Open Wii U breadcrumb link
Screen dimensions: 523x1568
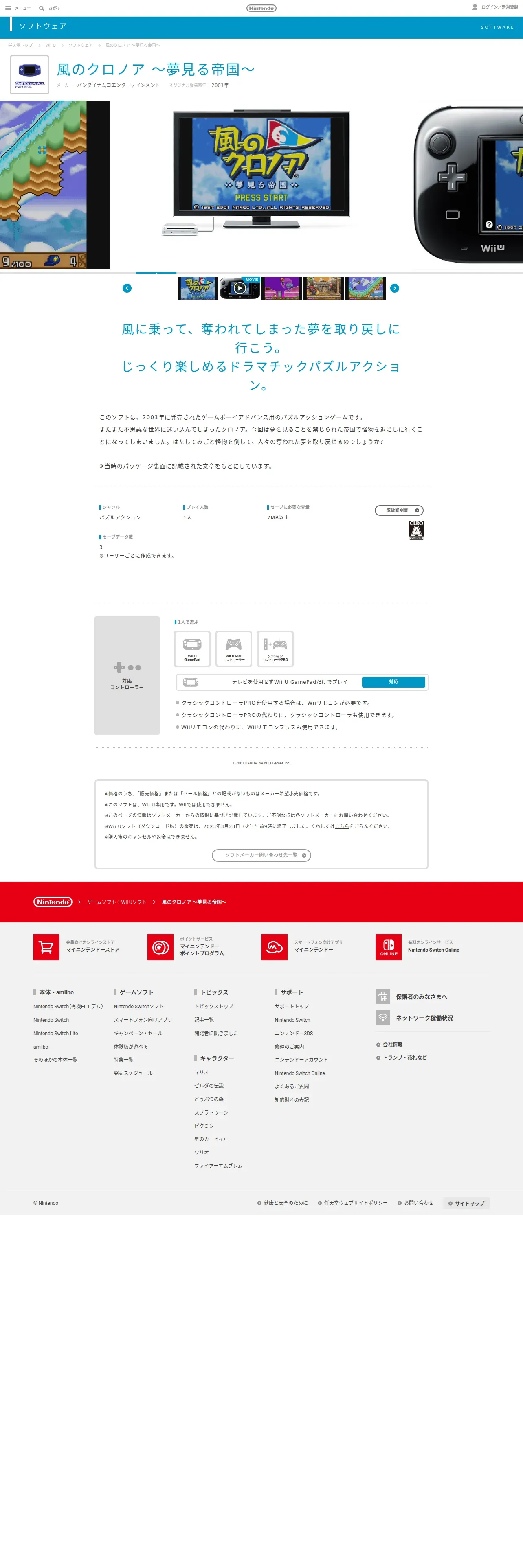51,45
